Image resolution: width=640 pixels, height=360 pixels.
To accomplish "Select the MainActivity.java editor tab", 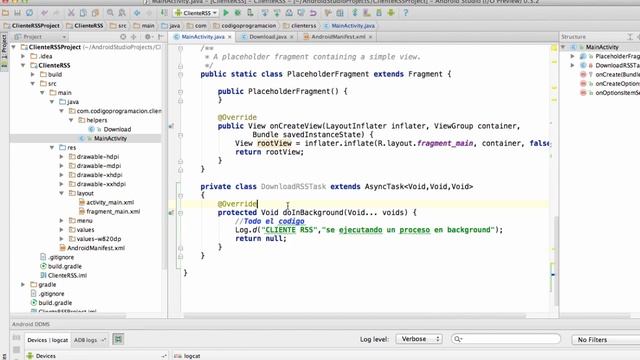I will (202, 37).
